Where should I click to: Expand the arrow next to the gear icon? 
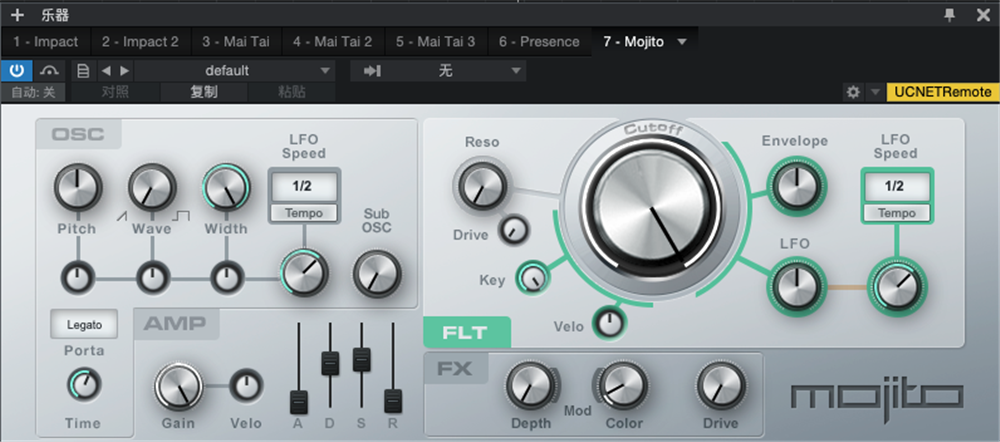tap(874, 92)
